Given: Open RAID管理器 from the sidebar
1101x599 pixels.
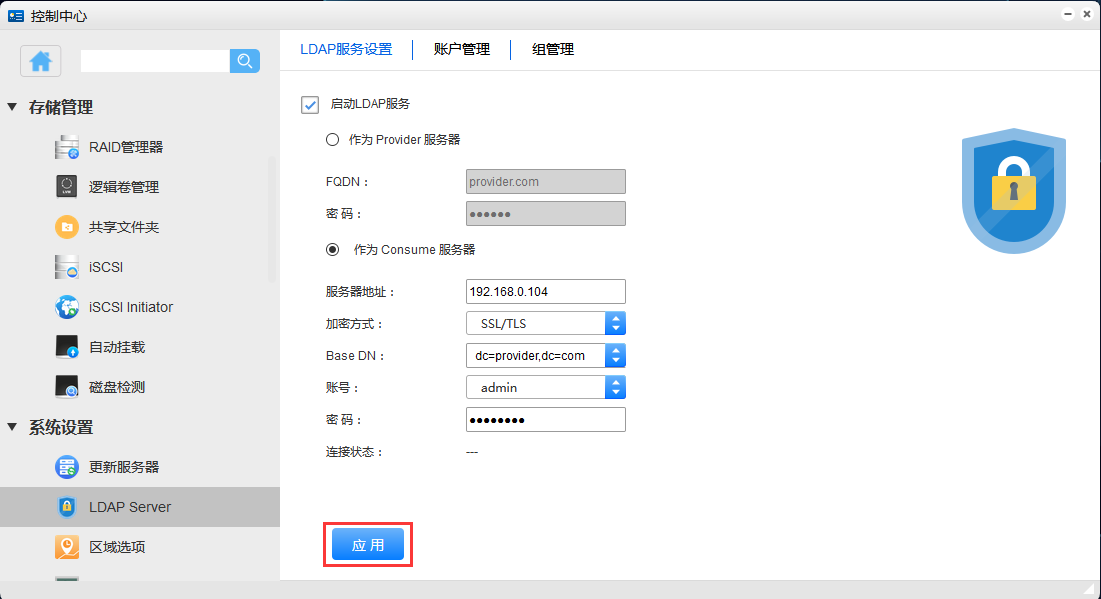Looking at the screenshot, I should pyautogui.click(x=125, y=147).
